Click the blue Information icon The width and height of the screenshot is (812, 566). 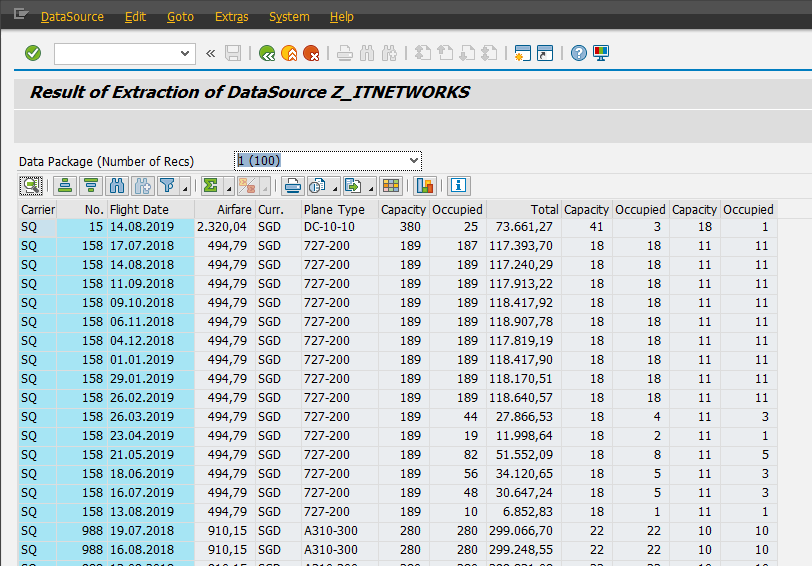(x=459, y=185)
